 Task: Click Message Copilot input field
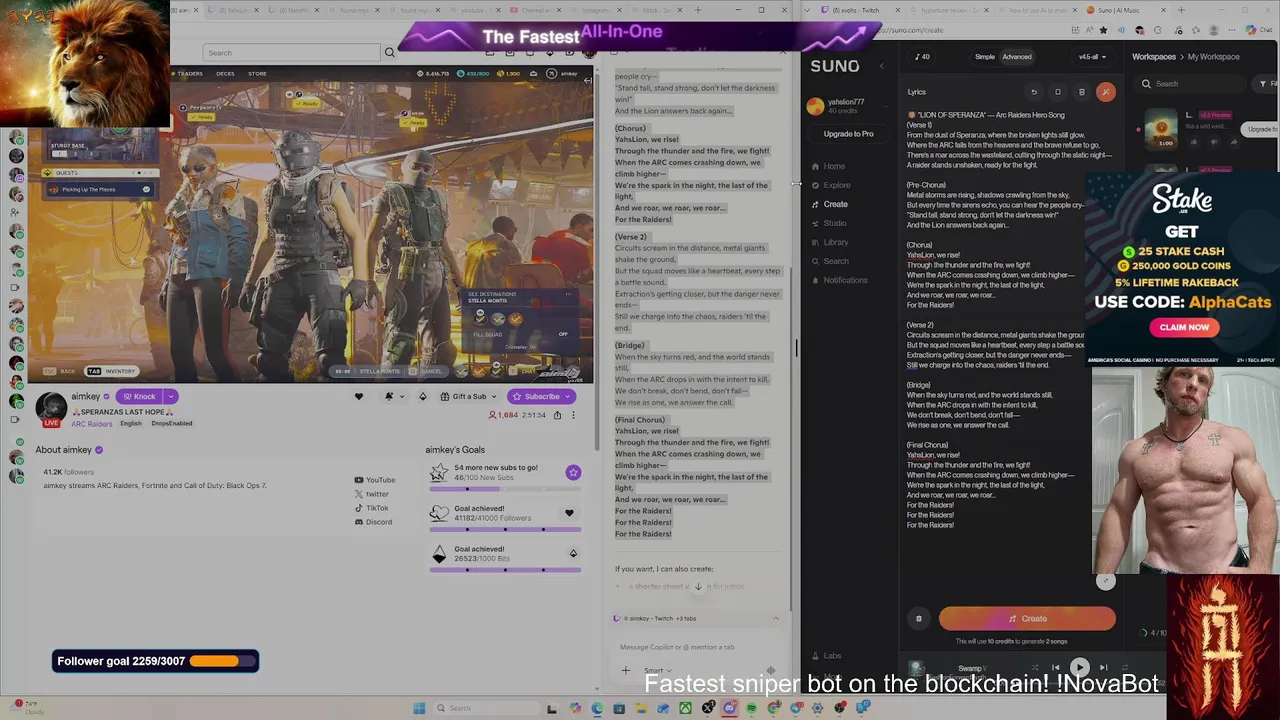coord(697,647)
